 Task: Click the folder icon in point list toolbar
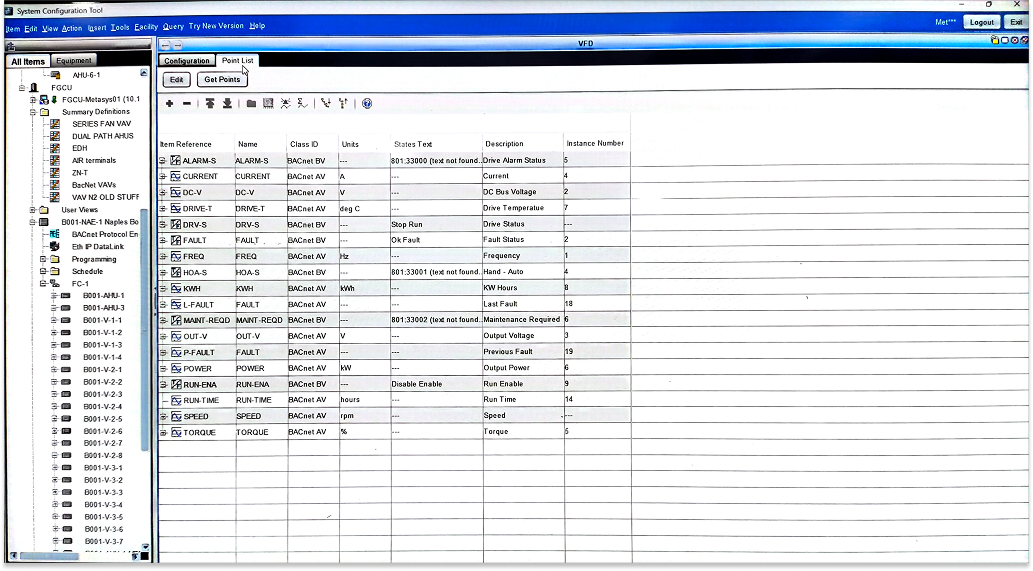pos(251,103)
